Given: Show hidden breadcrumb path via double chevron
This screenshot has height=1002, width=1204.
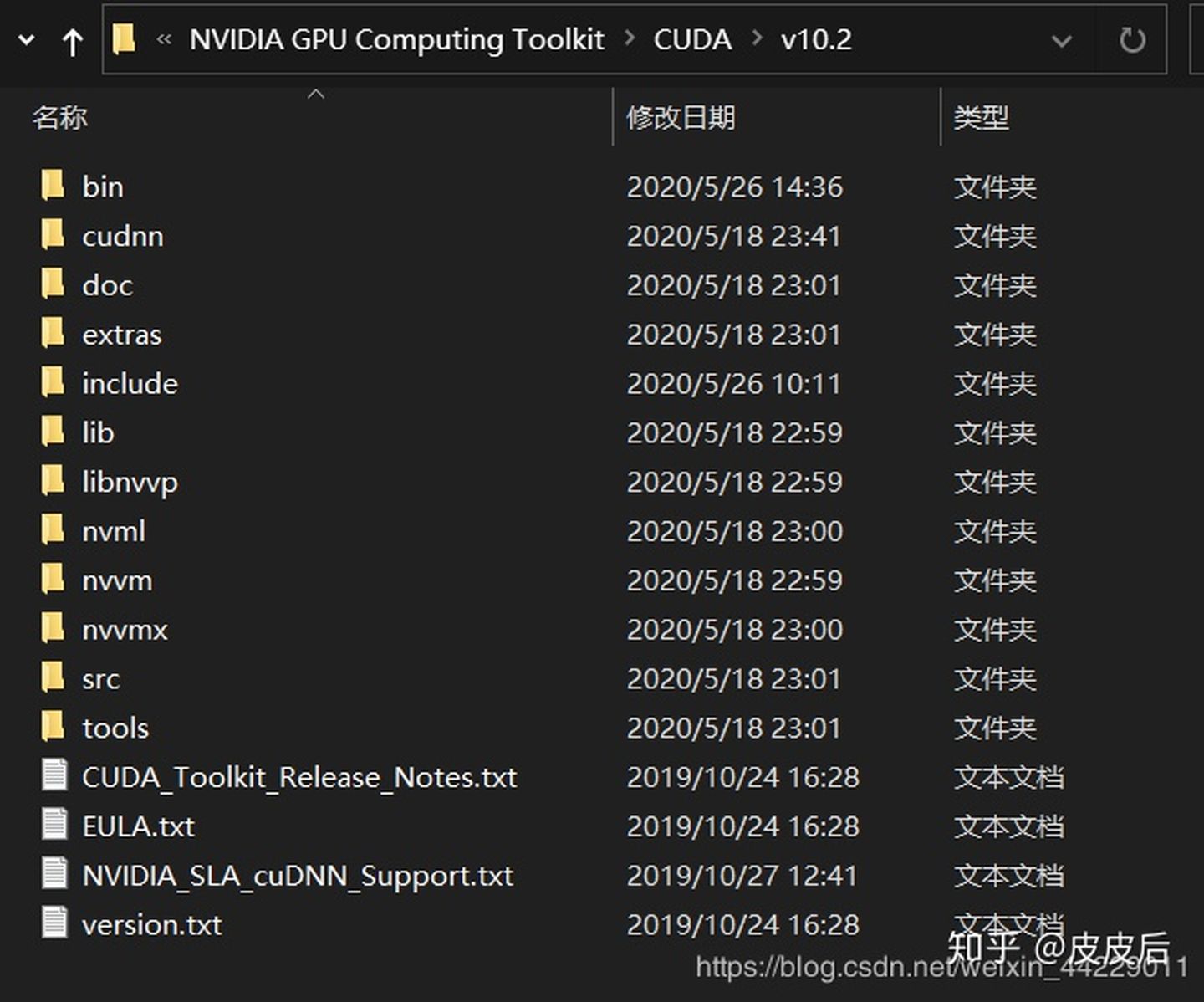Looking at the screenshot, I should tap(164, 39).
